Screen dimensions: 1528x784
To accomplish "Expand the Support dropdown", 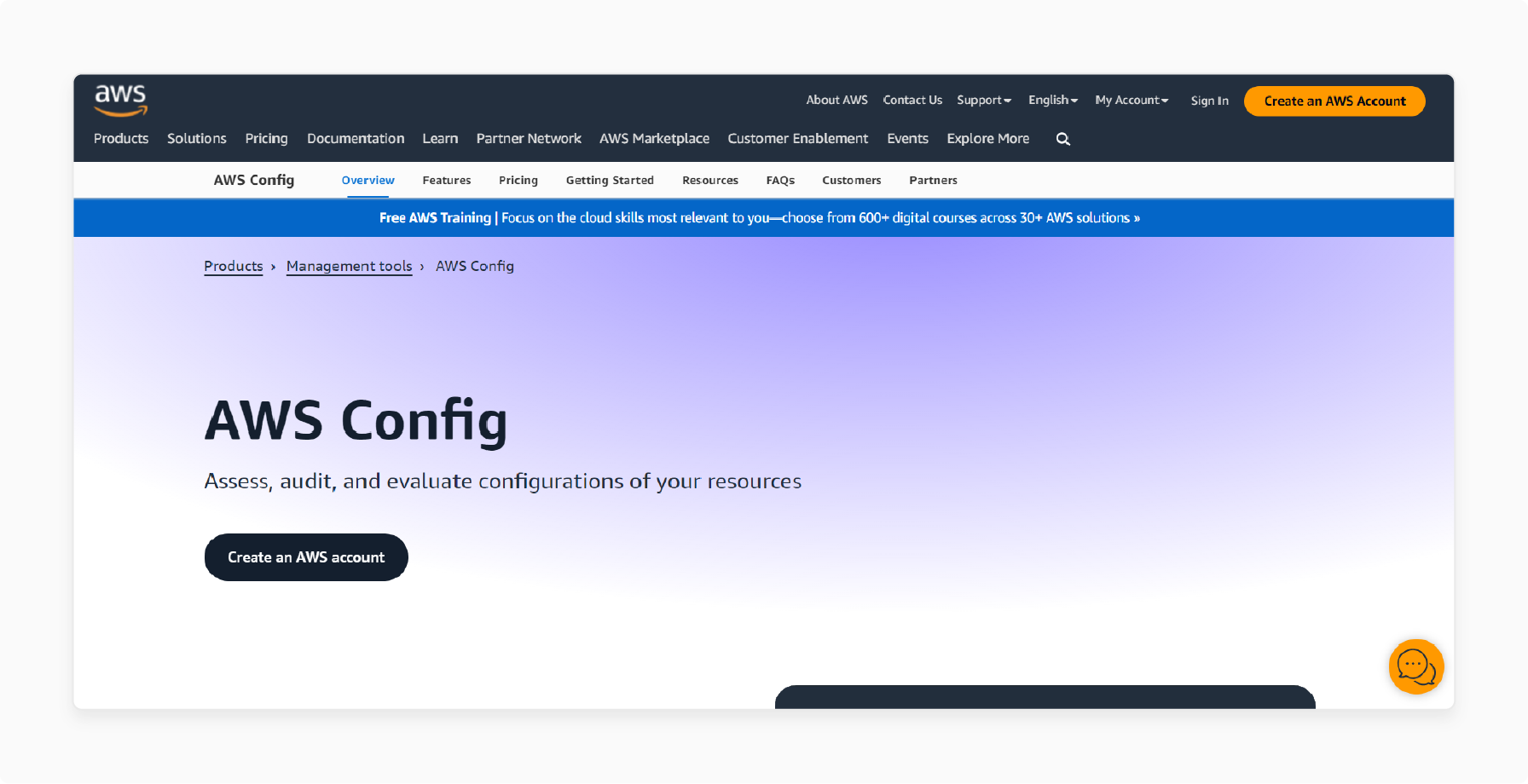I will 984,101.
